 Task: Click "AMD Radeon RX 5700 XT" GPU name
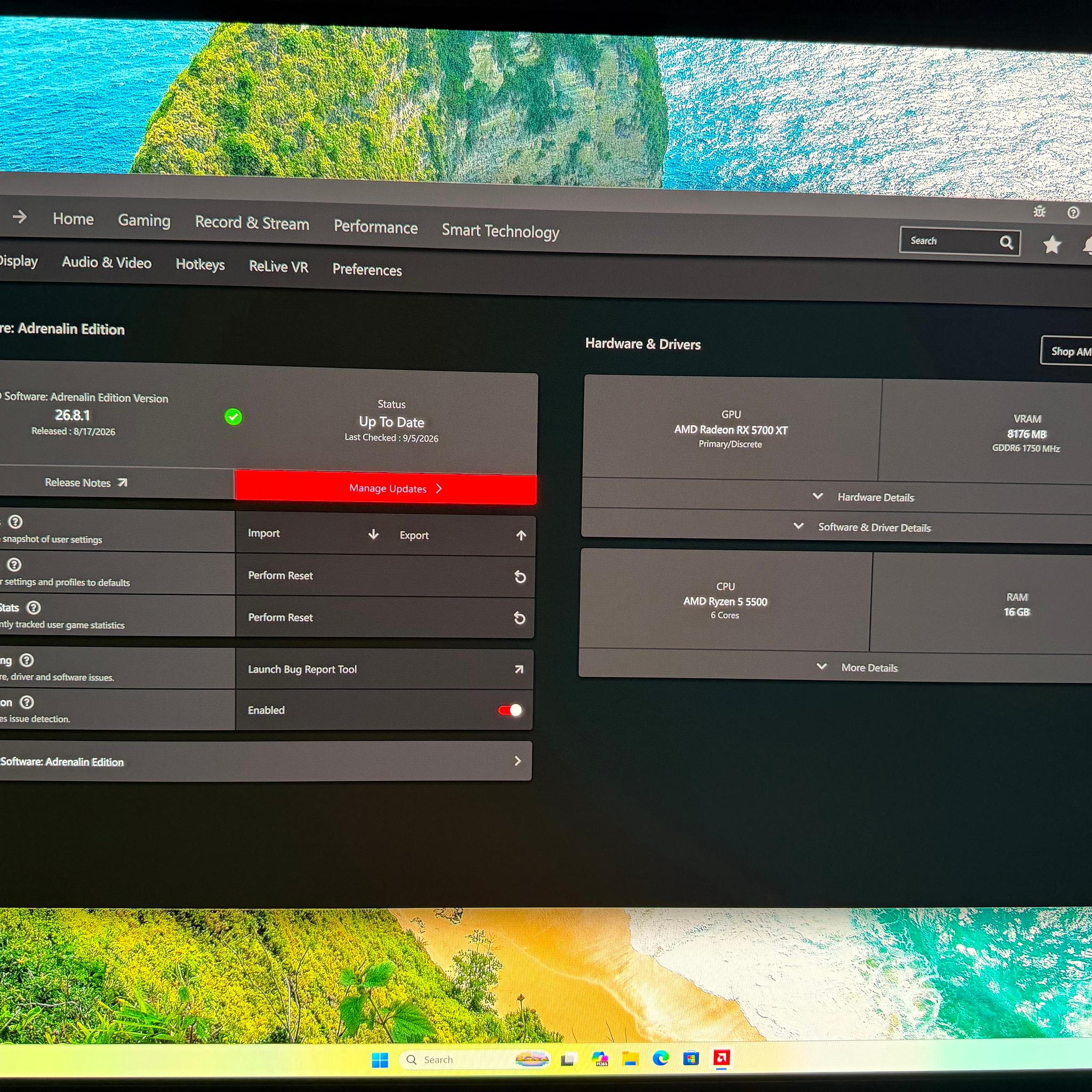pos(731,430)
